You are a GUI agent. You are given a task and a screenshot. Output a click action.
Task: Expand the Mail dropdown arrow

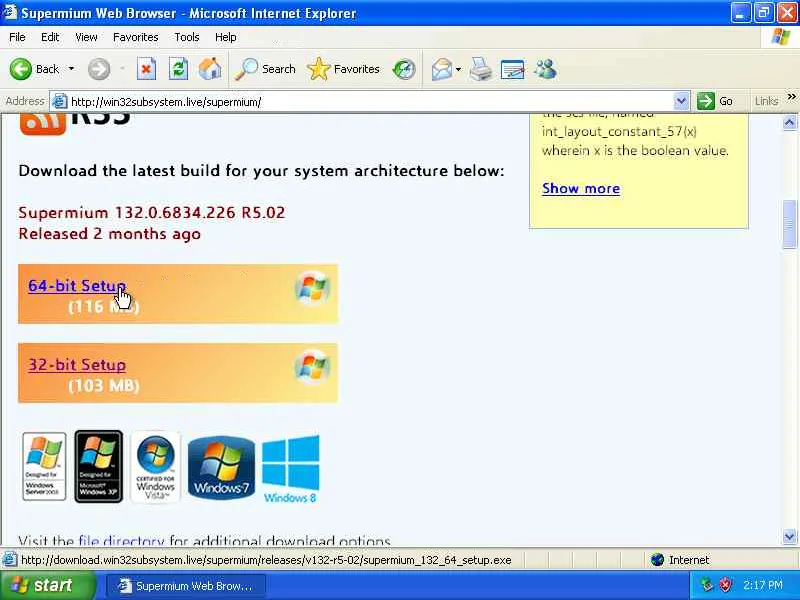coord(458,69)
